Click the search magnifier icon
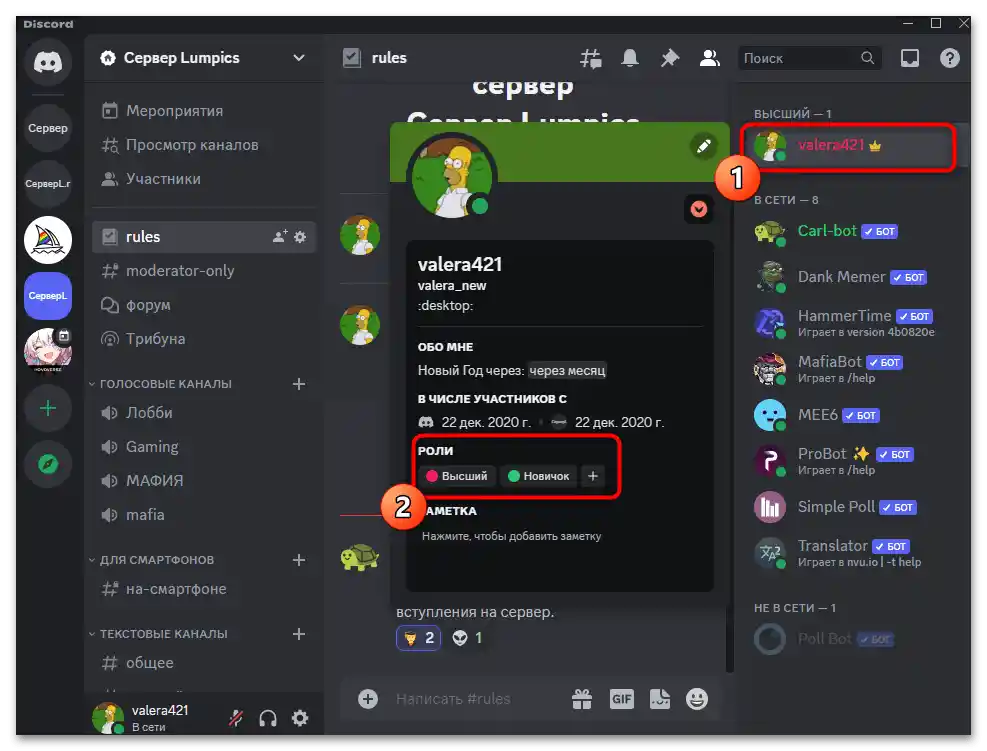This screenshot has width=987, height=751. (867, 58)
